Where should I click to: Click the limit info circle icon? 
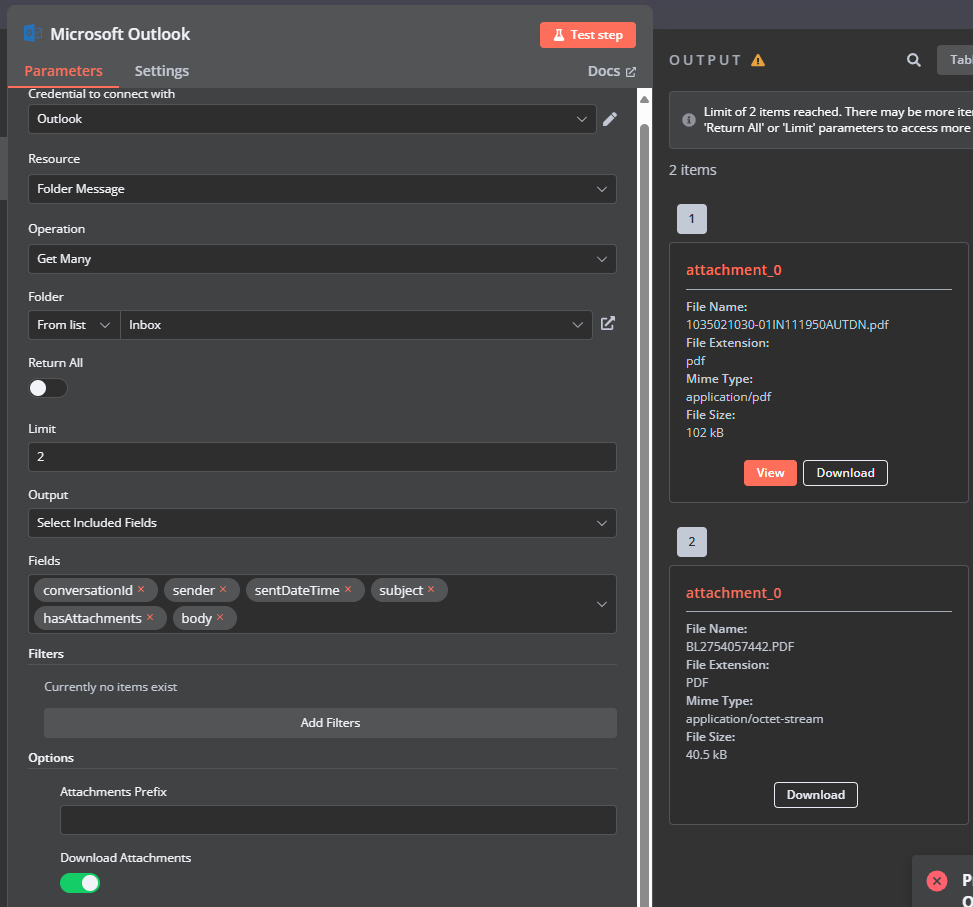point(689,120)
